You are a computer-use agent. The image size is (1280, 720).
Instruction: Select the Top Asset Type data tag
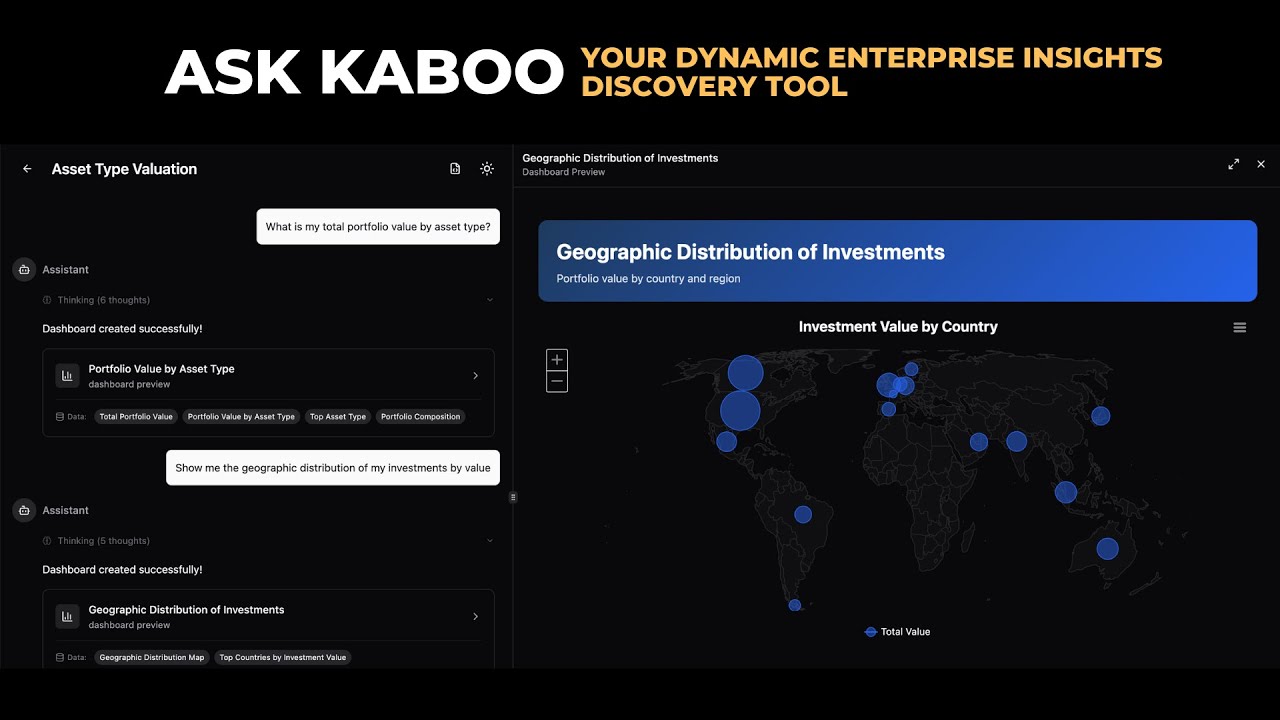(x=338, y=417)
